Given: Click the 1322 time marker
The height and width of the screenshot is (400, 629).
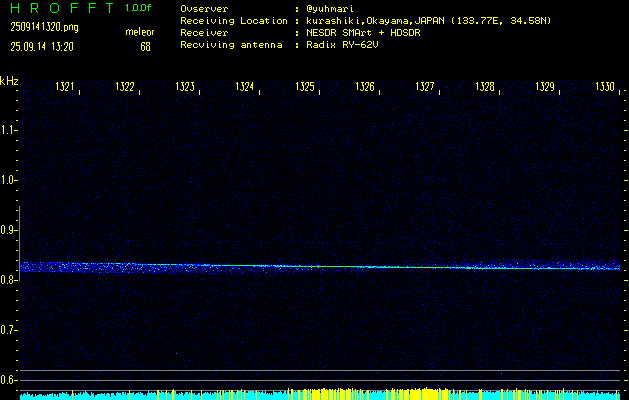Looking at the screenshot, I should click(x=125, y=86).
